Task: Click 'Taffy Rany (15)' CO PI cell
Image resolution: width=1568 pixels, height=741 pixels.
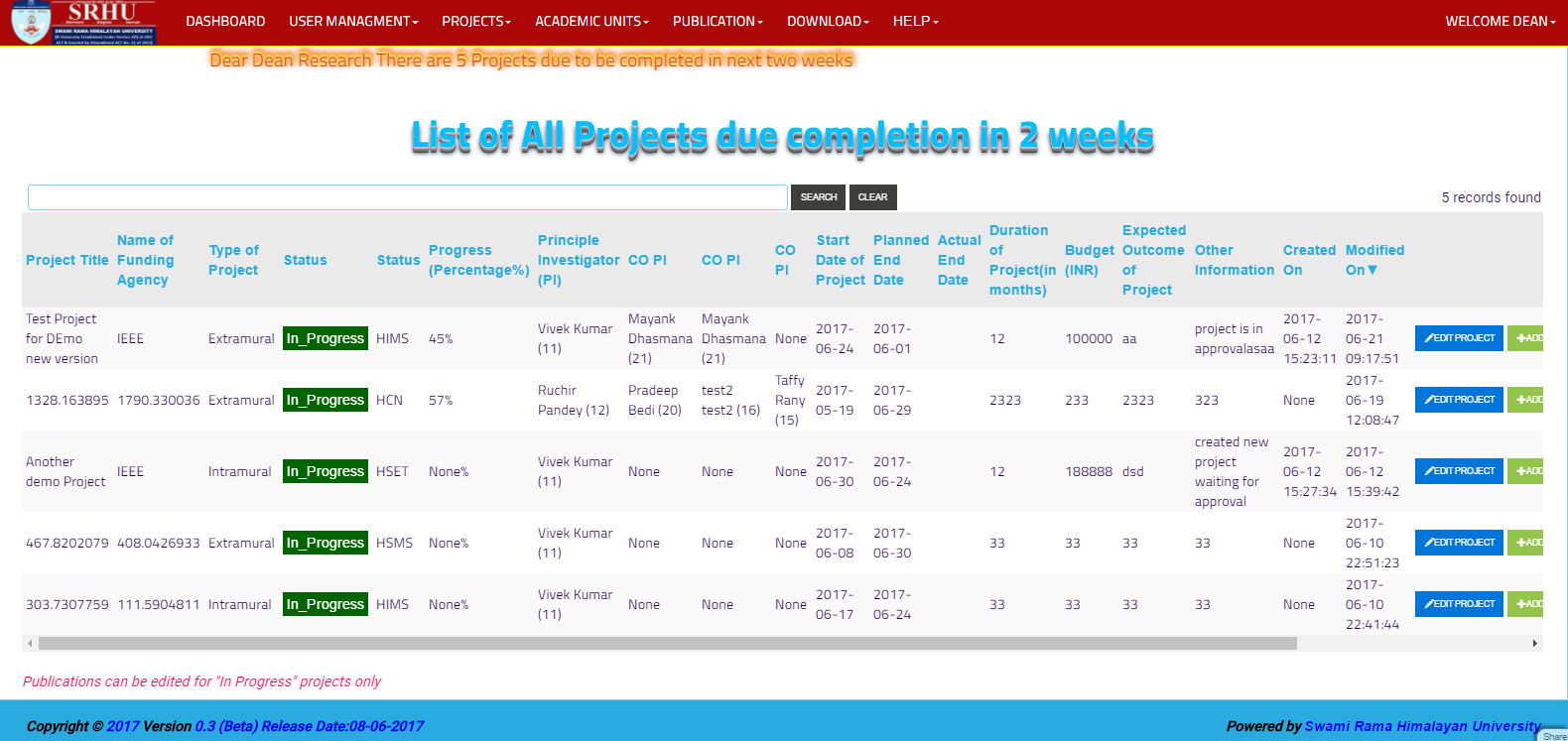Action: click(x=790, y=400)
